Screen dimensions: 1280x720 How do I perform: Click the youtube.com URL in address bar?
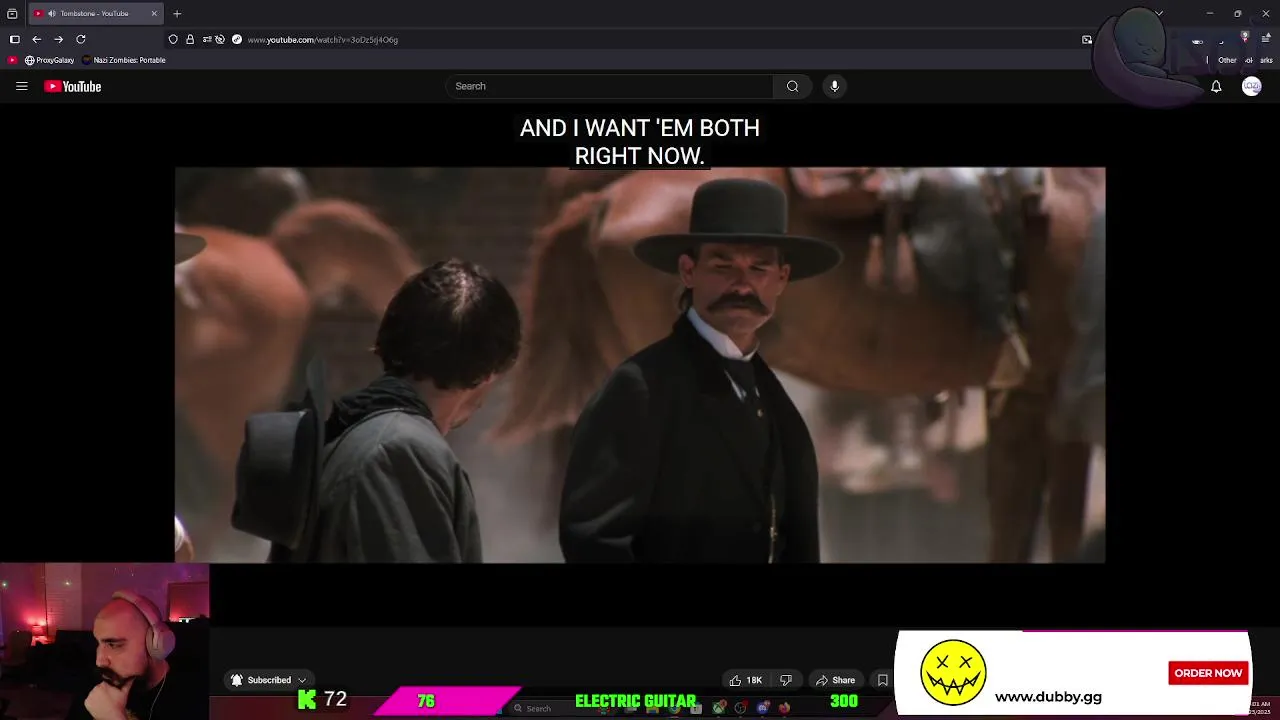(x=323, y=40)
